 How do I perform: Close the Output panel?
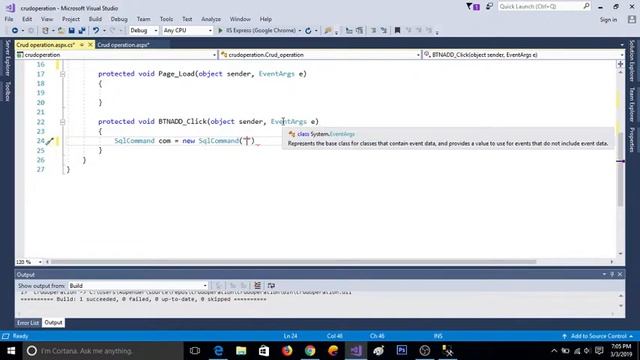(620, 274)
